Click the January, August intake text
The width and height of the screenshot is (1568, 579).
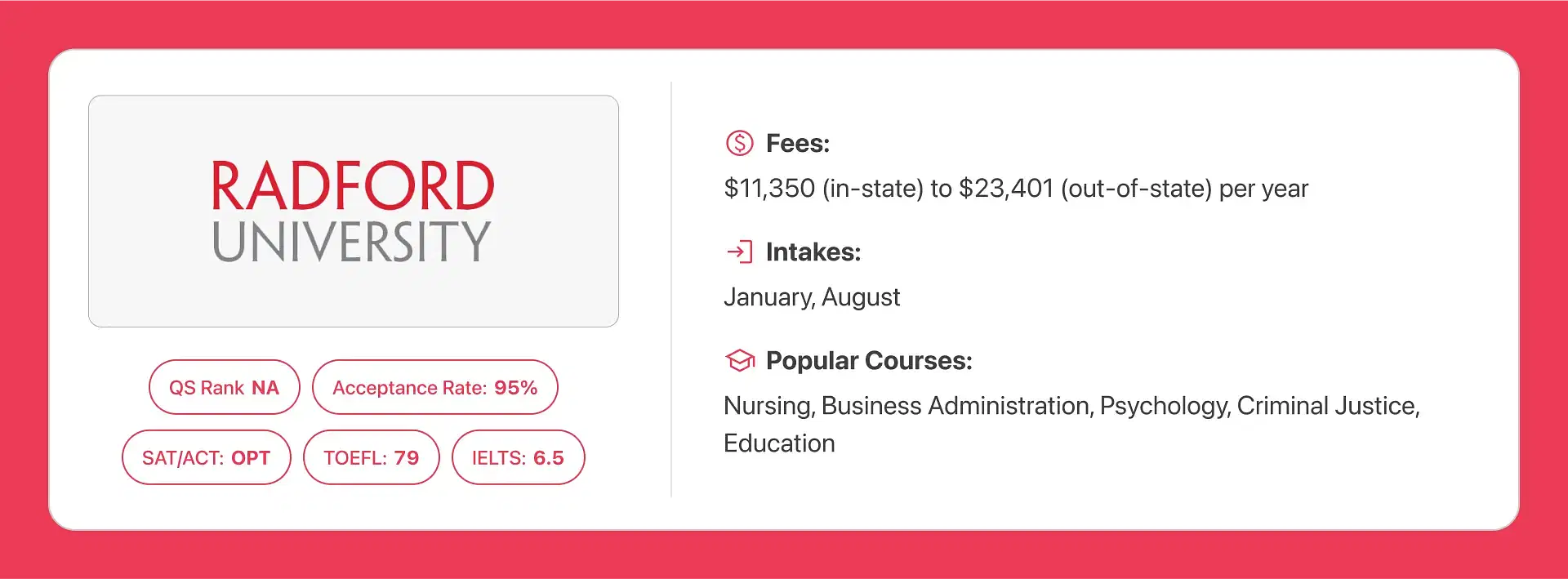(x=812, y=297)
